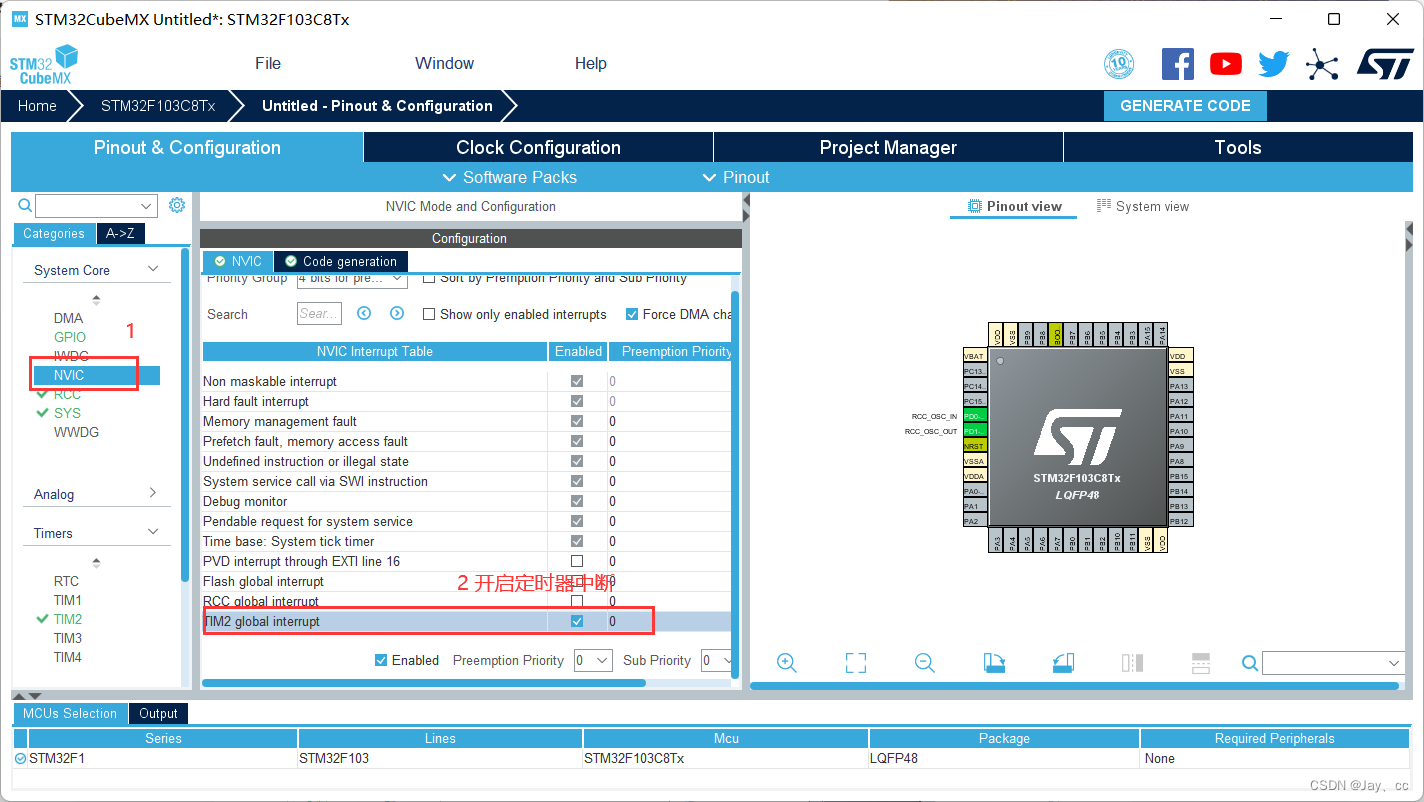
Task: Select RCC in System Core list
Action: (x=67, y=394)
